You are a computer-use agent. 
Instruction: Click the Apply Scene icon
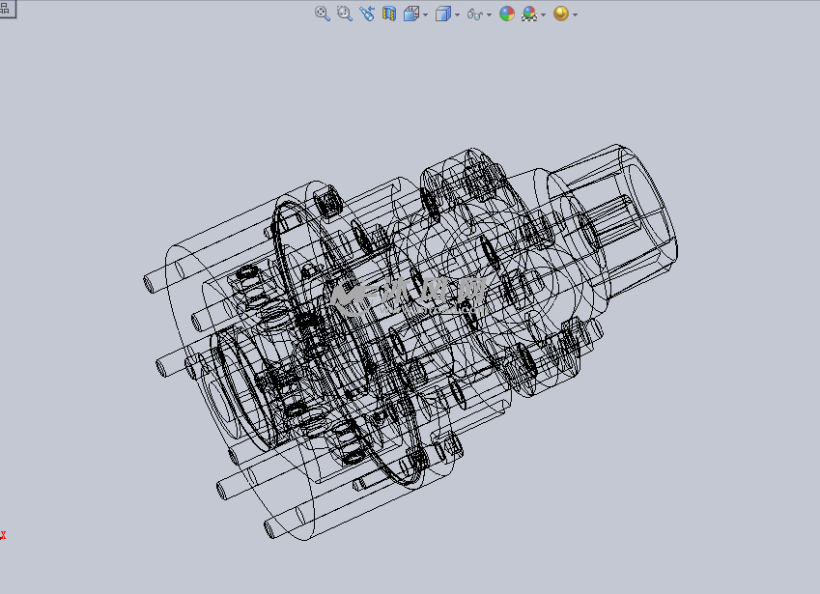(529, 13)
